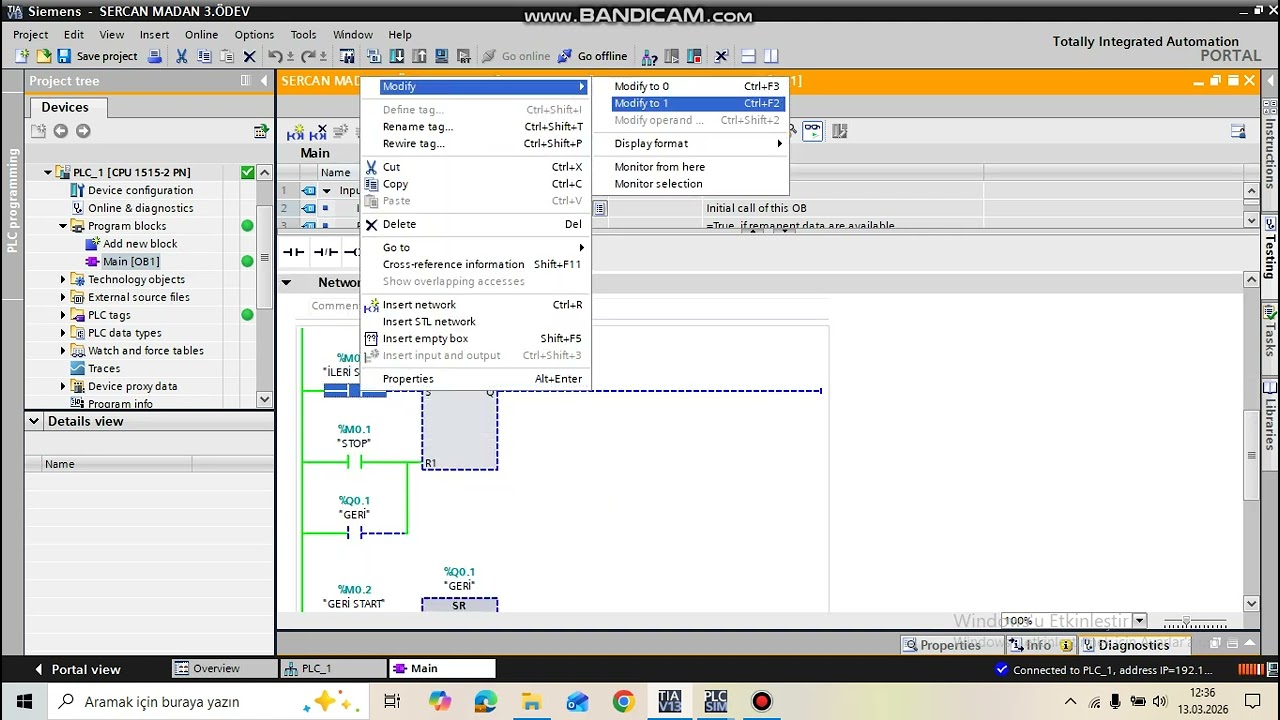Collapse the Network section arrow
Viewport: 1280px width, 720px height.
click(286, 283)
